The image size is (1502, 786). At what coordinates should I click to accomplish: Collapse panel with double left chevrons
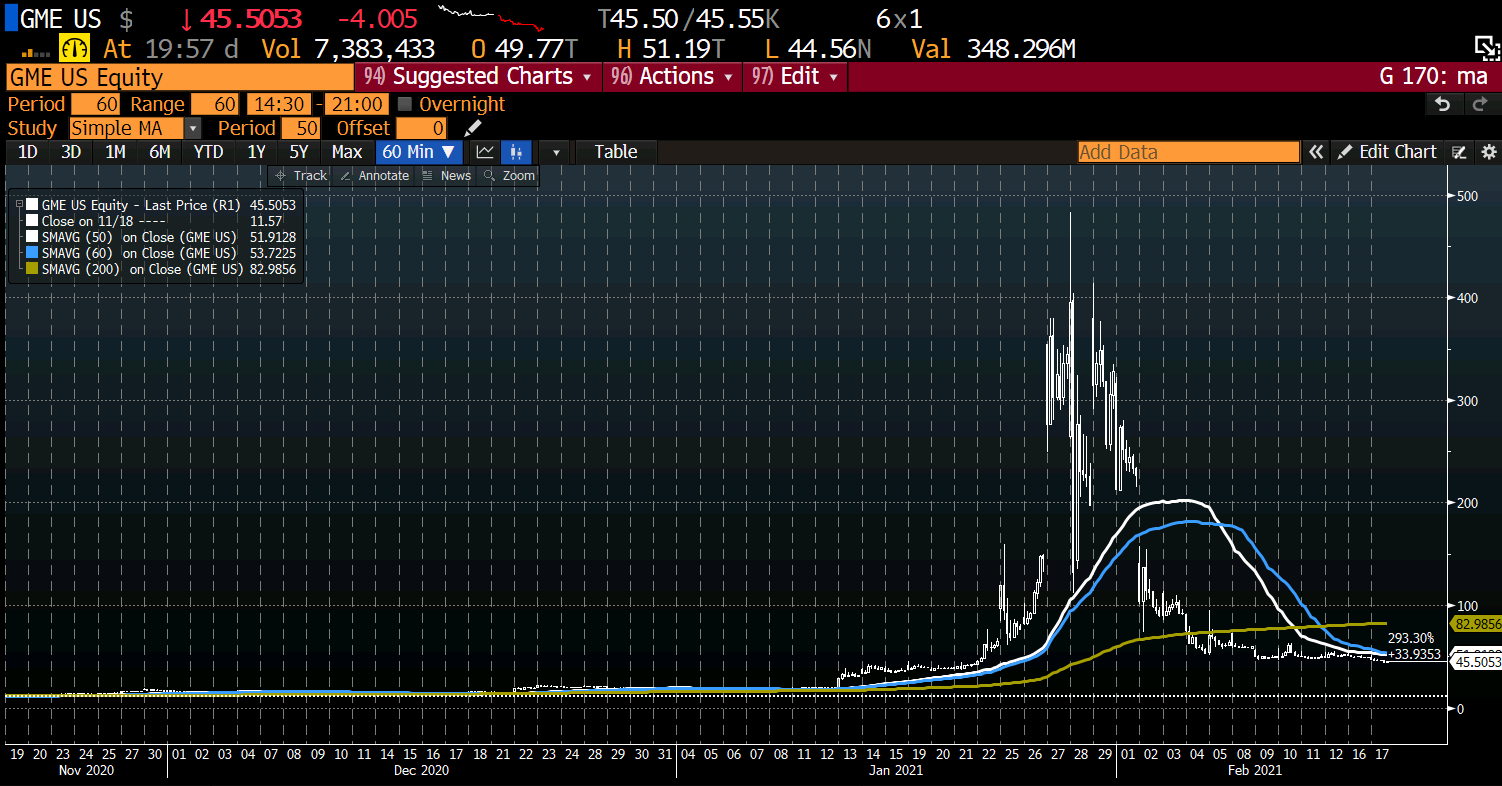coord(1317,152)
